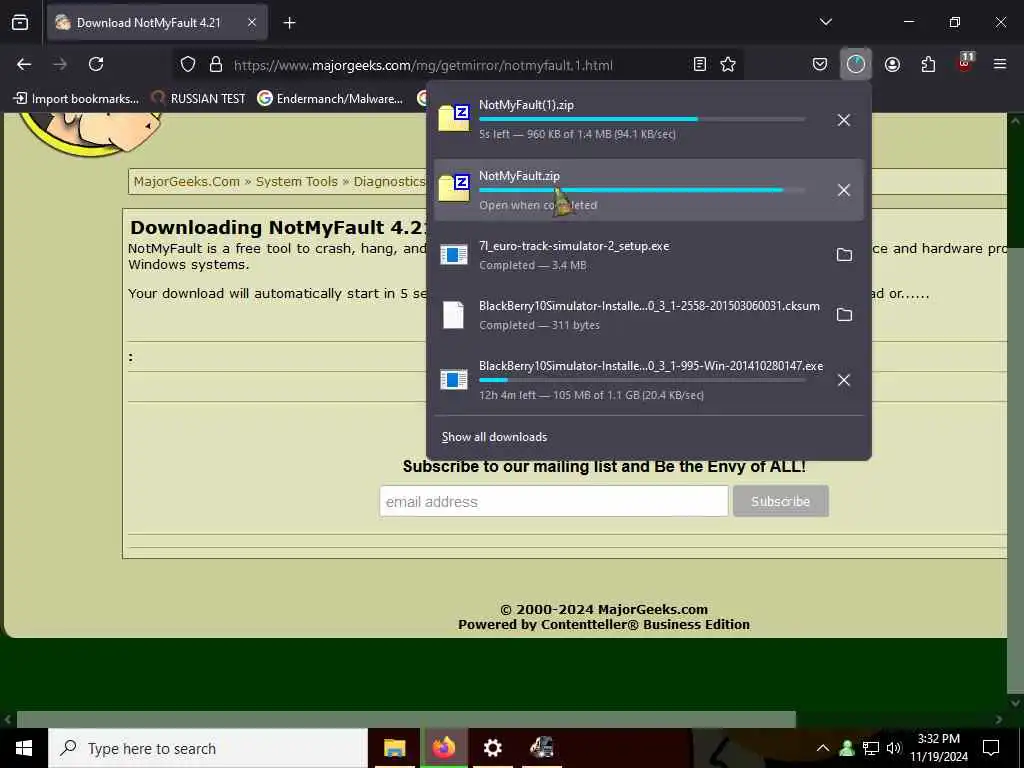Open the Save to Pocket icon
This screenshot has width=1024, height=768.
tap(820, 64)
